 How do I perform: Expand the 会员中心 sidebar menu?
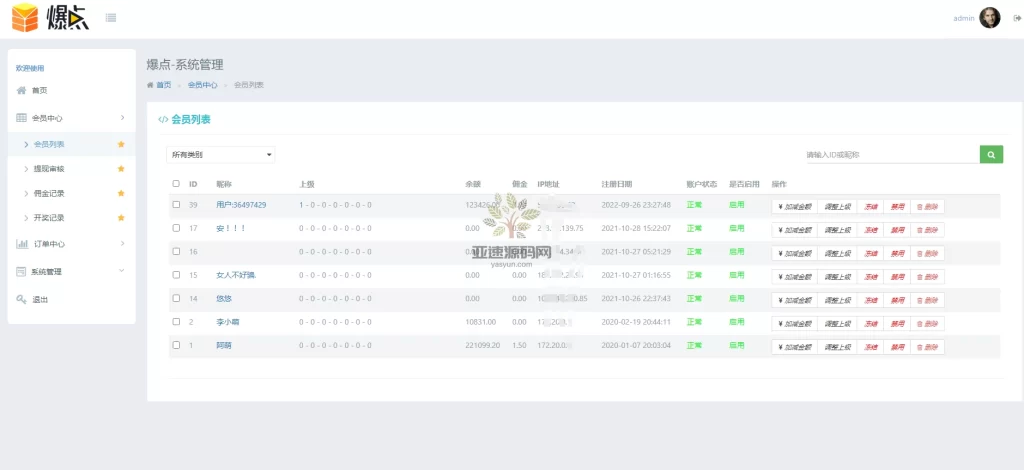coord(71,118)
